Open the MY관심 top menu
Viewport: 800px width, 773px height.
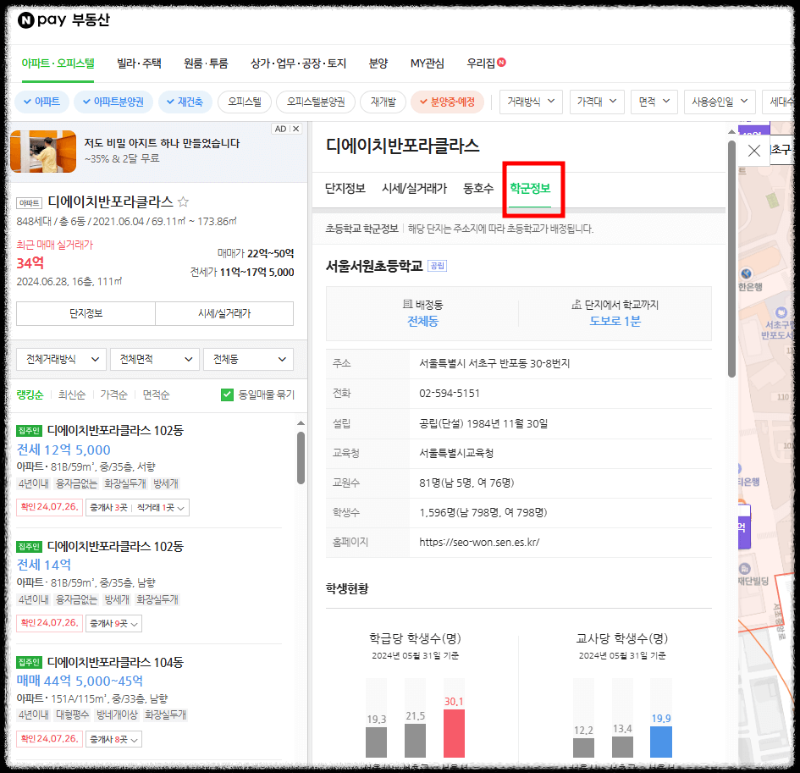click(x=427, y=63)
